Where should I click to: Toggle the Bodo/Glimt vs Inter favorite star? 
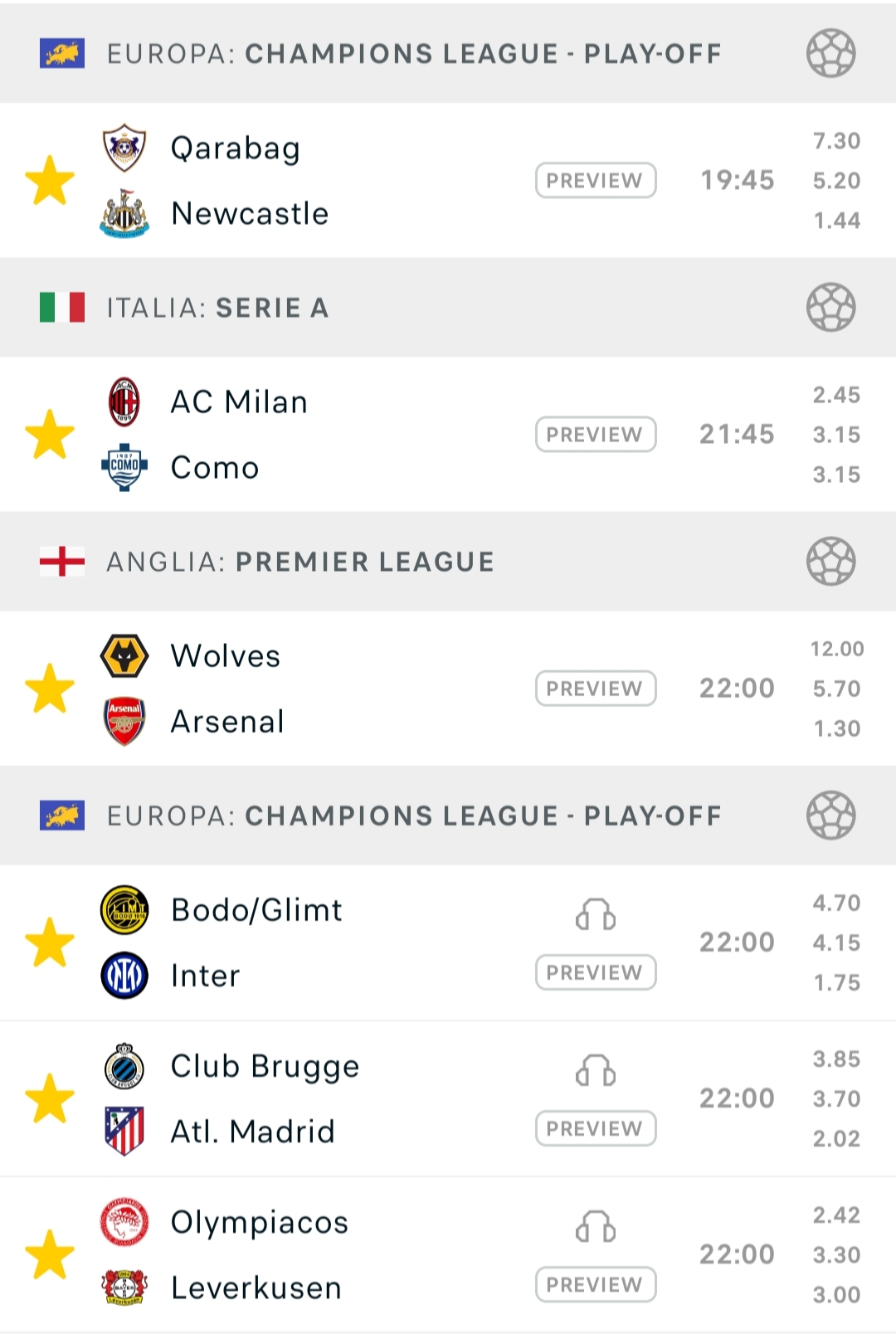click(50, 942)
